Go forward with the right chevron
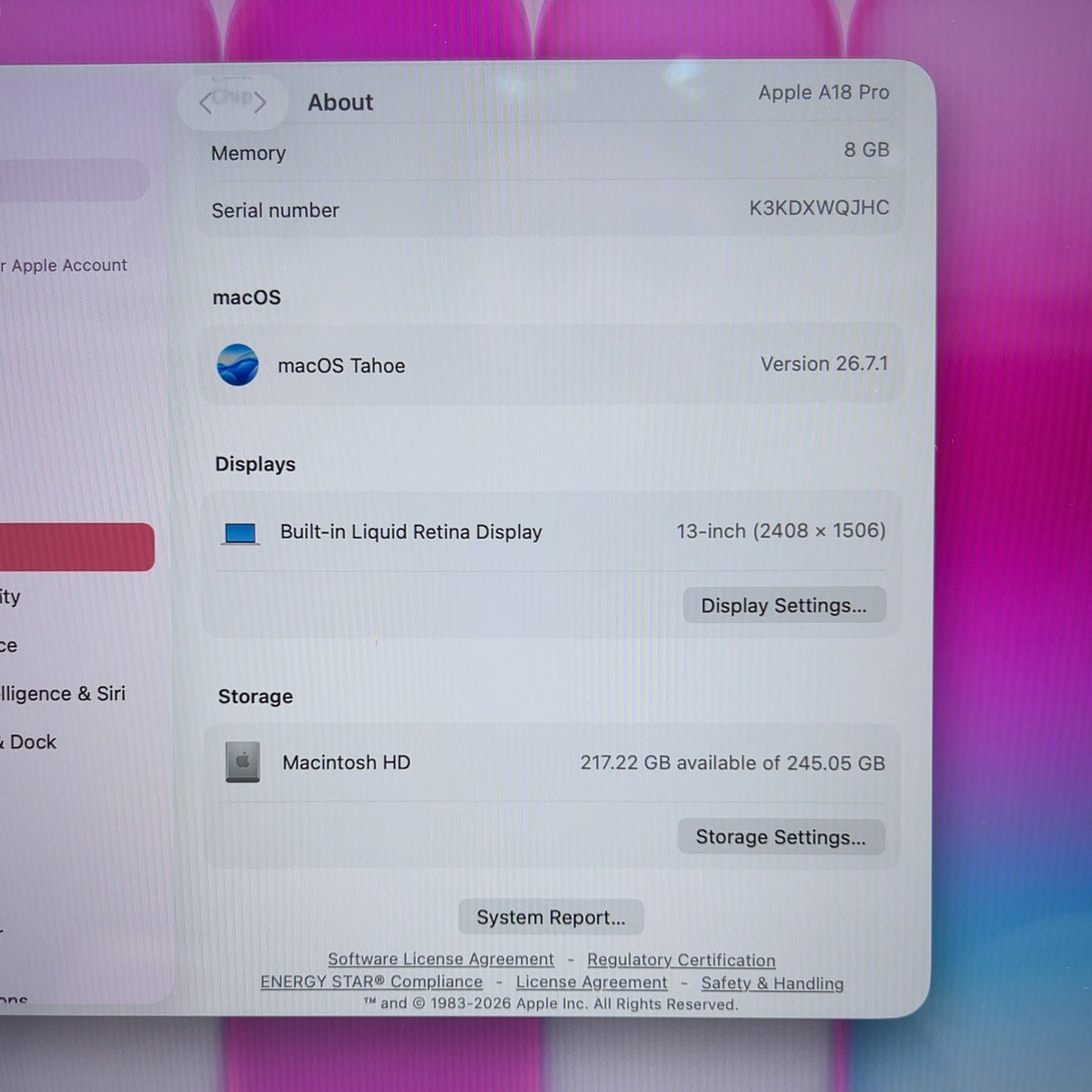Image resolution: width=1092 pixels, height=1092 pixels. tap(259, 103)
